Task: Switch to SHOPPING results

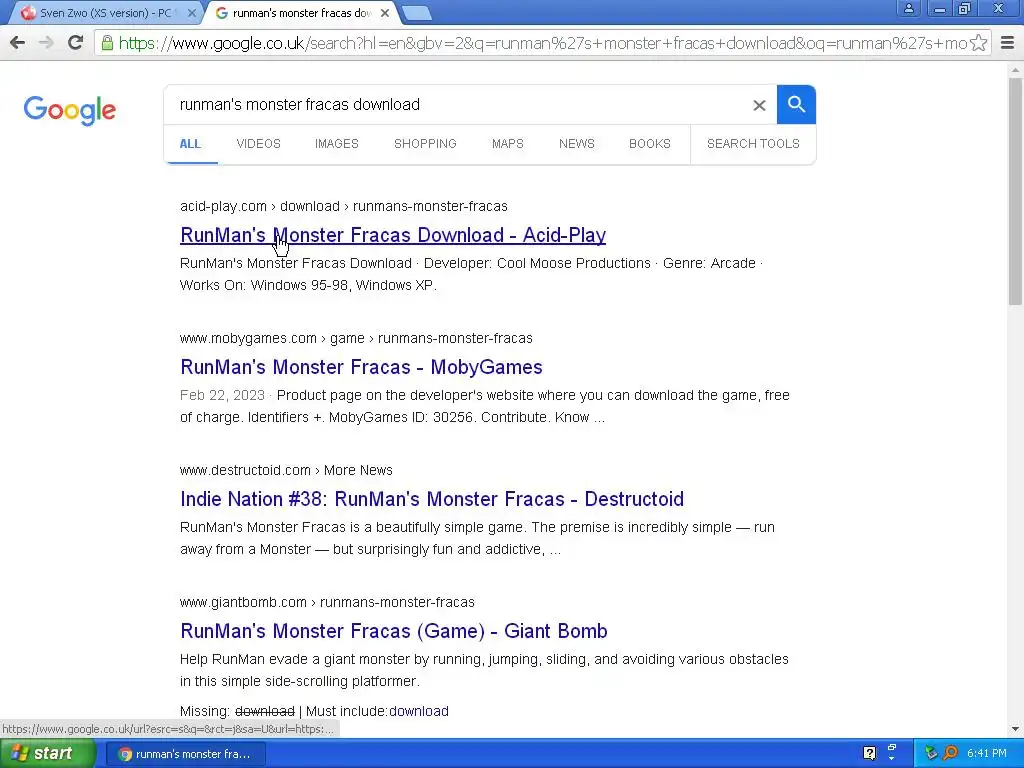Action: (425, 144)
